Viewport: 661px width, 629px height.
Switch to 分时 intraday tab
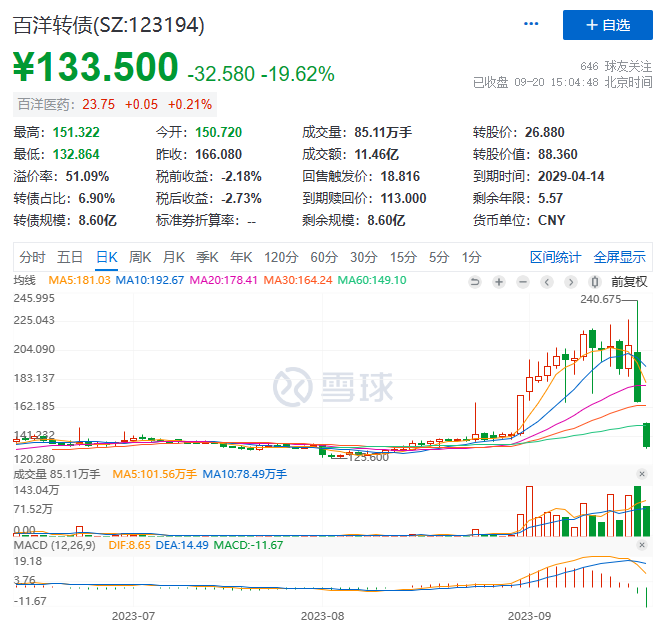pyautogui.click(x=32, y=257)
